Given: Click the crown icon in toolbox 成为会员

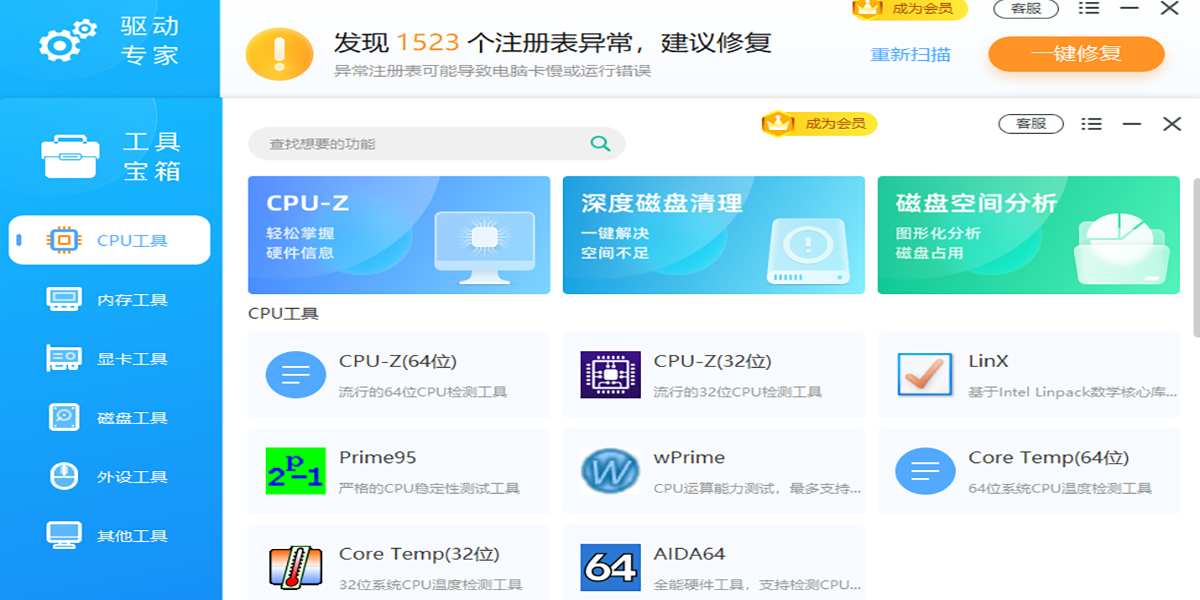Looking at the screenshot, I should pos(778,123).
